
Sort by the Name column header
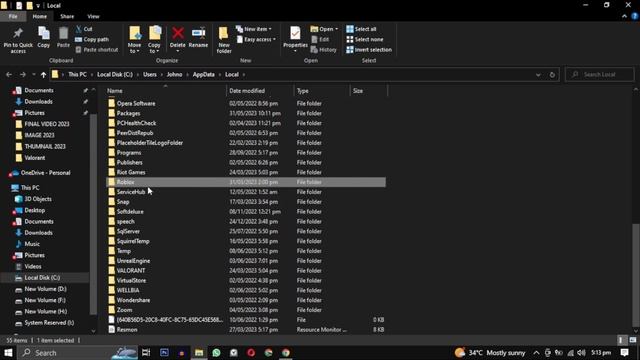(x=165, y=91)
